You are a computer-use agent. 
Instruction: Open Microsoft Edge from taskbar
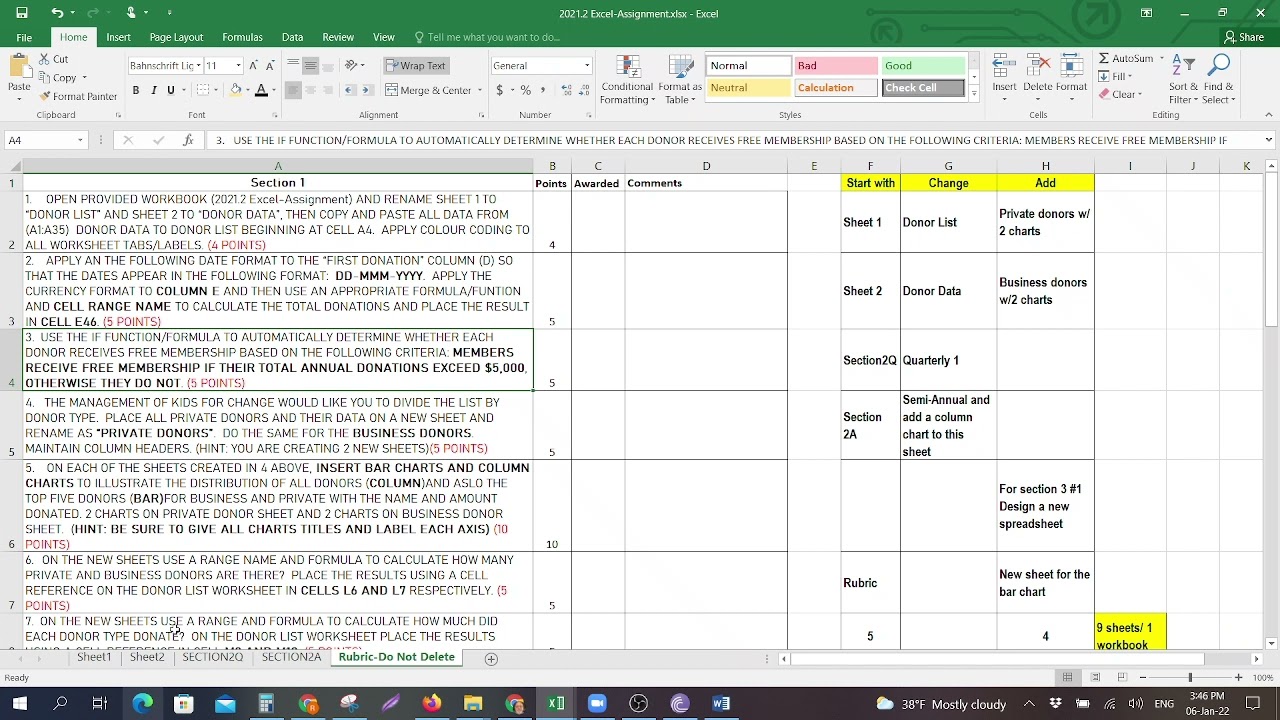142,704
